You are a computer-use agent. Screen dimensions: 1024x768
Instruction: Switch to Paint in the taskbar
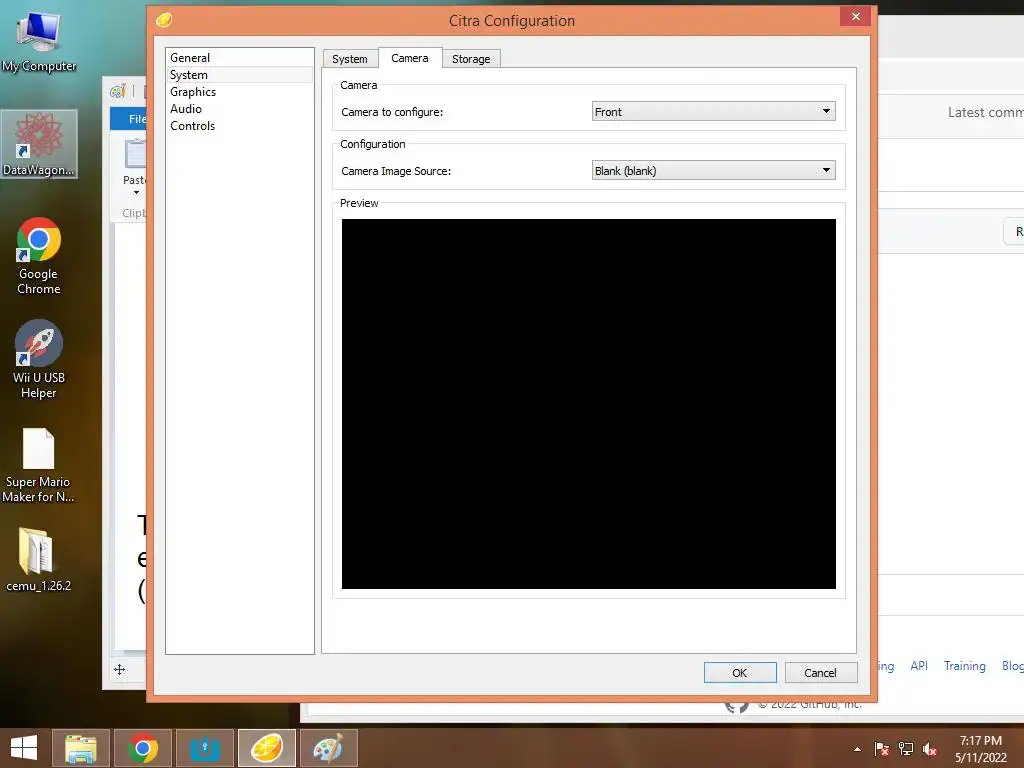point(328,748)
